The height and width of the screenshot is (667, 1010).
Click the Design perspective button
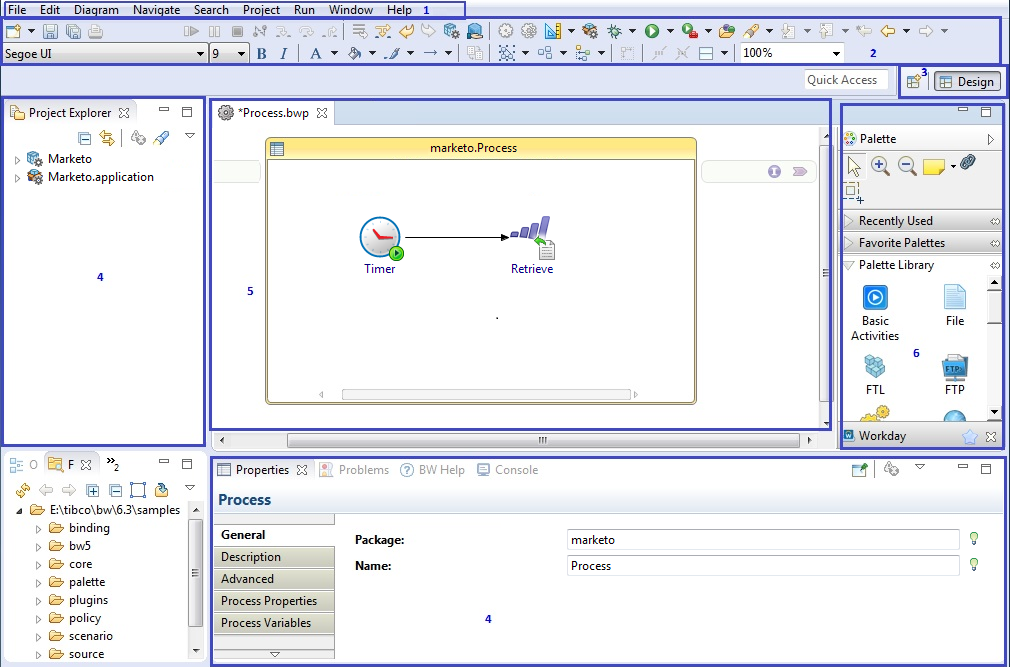[967, 82]
